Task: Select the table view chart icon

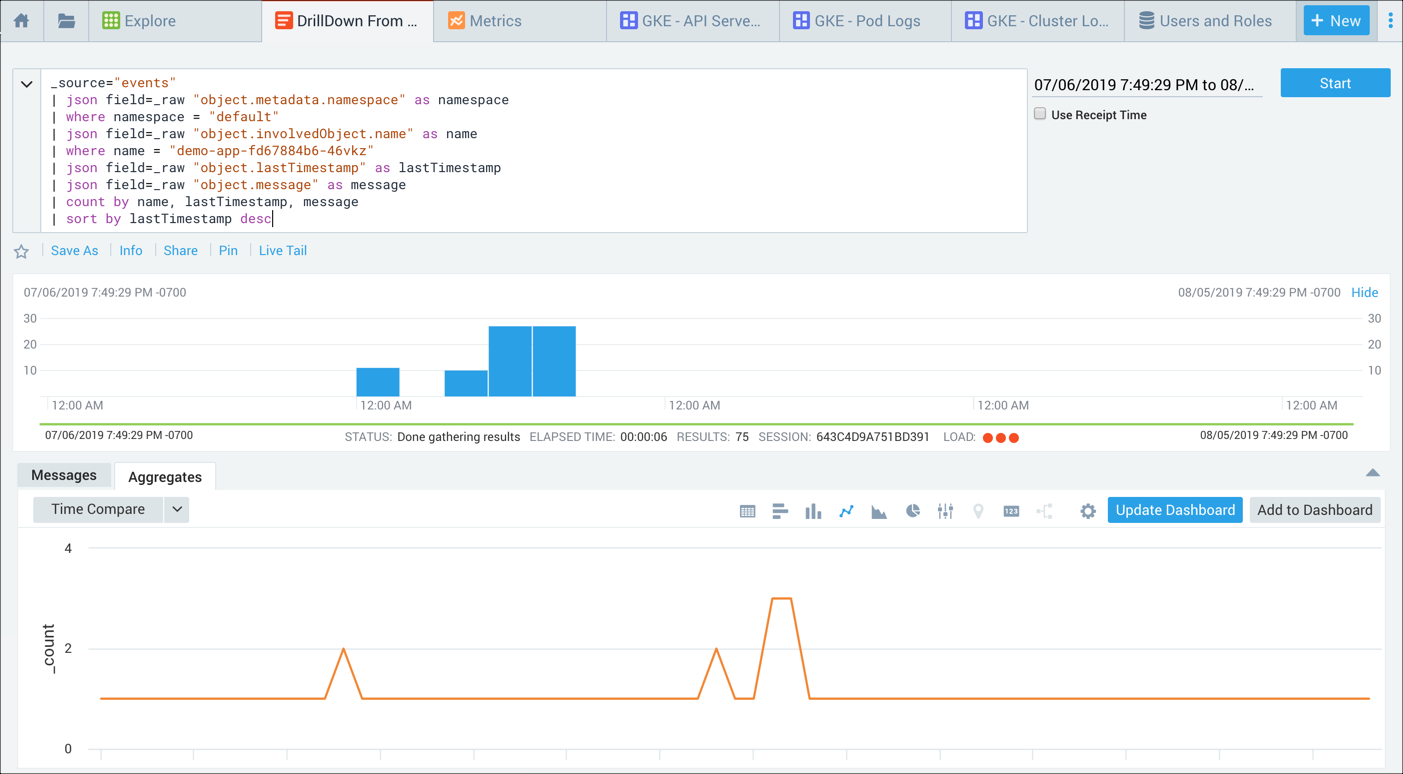Action: 747,511
